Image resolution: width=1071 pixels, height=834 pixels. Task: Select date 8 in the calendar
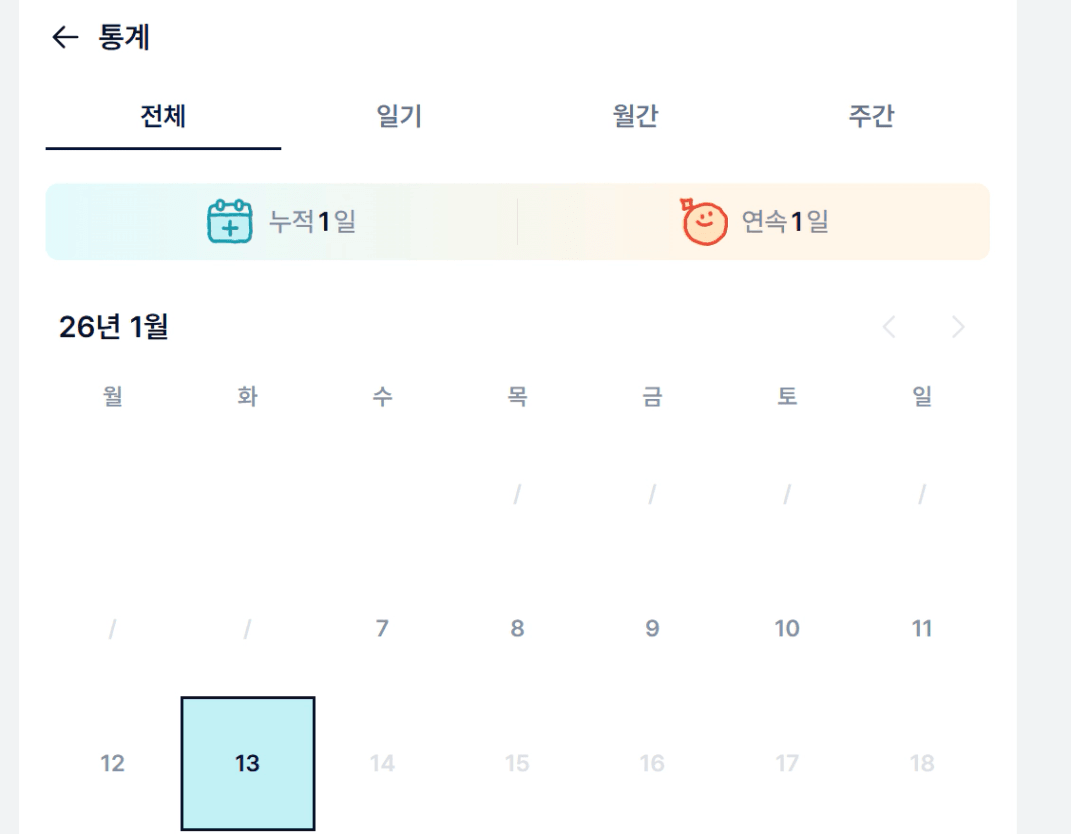click(517, 628)
